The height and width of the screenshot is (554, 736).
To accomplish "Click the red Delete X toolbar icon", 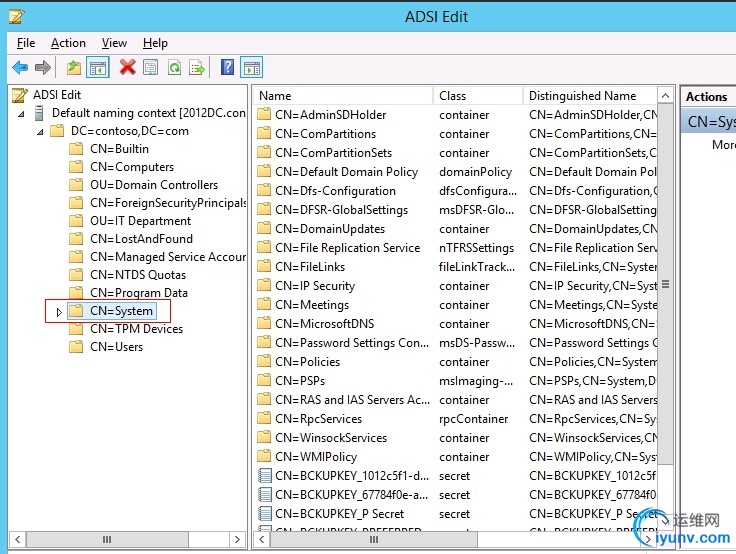I will (127, 67).
